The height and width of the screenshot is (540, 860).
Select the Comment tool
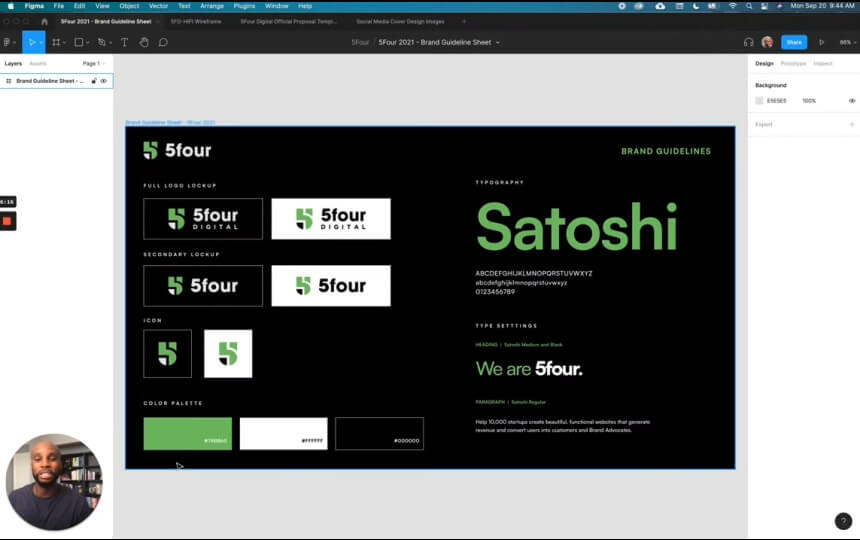(x=163, y=42)
